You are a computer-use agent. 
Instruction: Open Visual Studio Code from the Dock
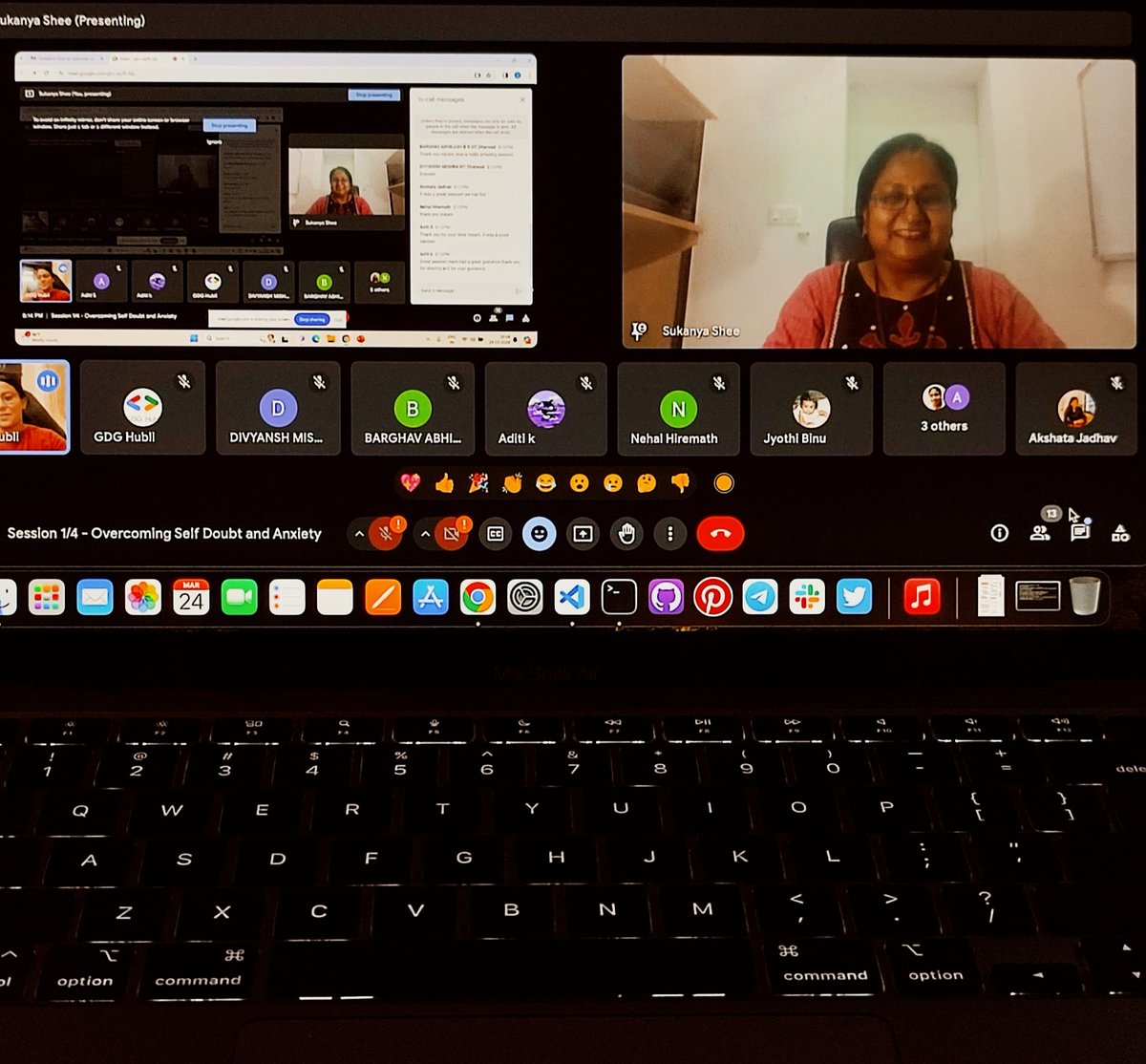[x=572, y=598]
